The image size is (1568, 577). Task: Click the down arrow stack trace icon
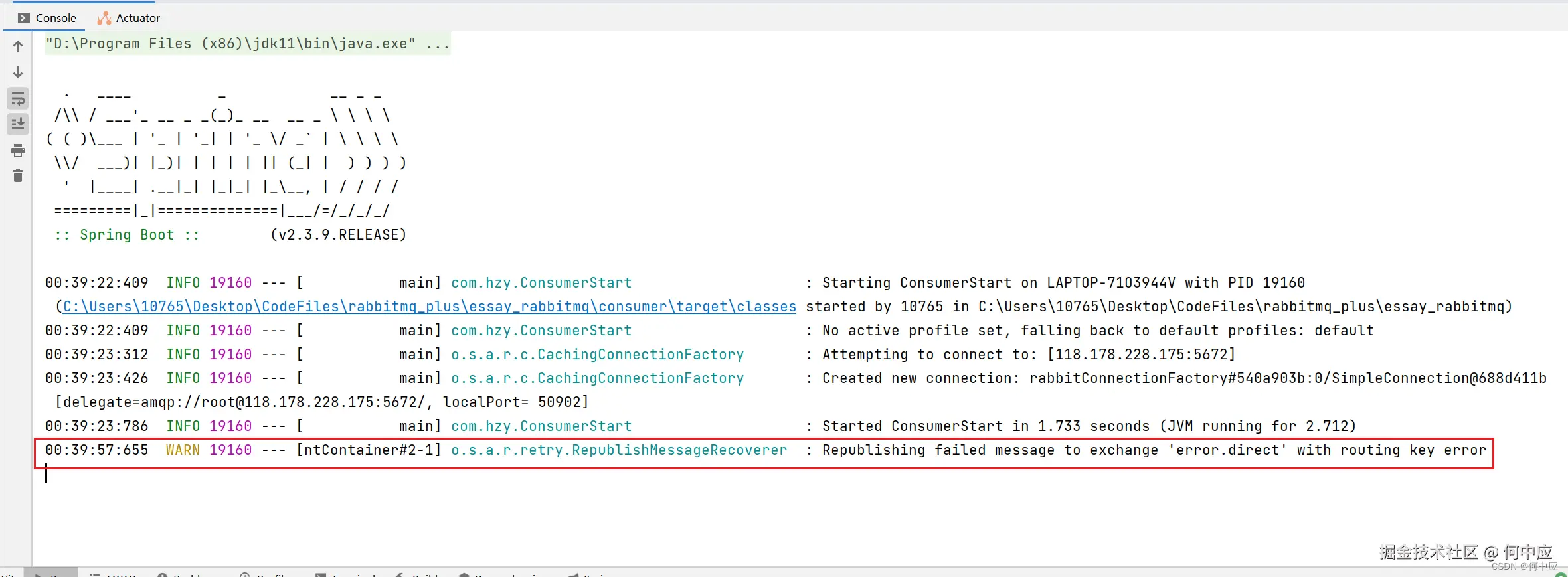click(x=18, y=72)
